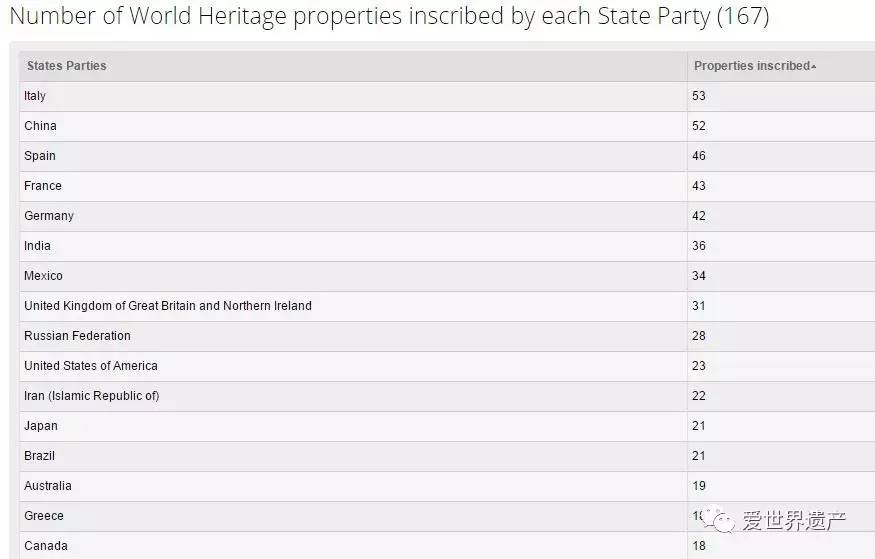This screenshot has height=559, width=875.
Task: Select Iran (Islamic Republic of)
Action: 92,396
